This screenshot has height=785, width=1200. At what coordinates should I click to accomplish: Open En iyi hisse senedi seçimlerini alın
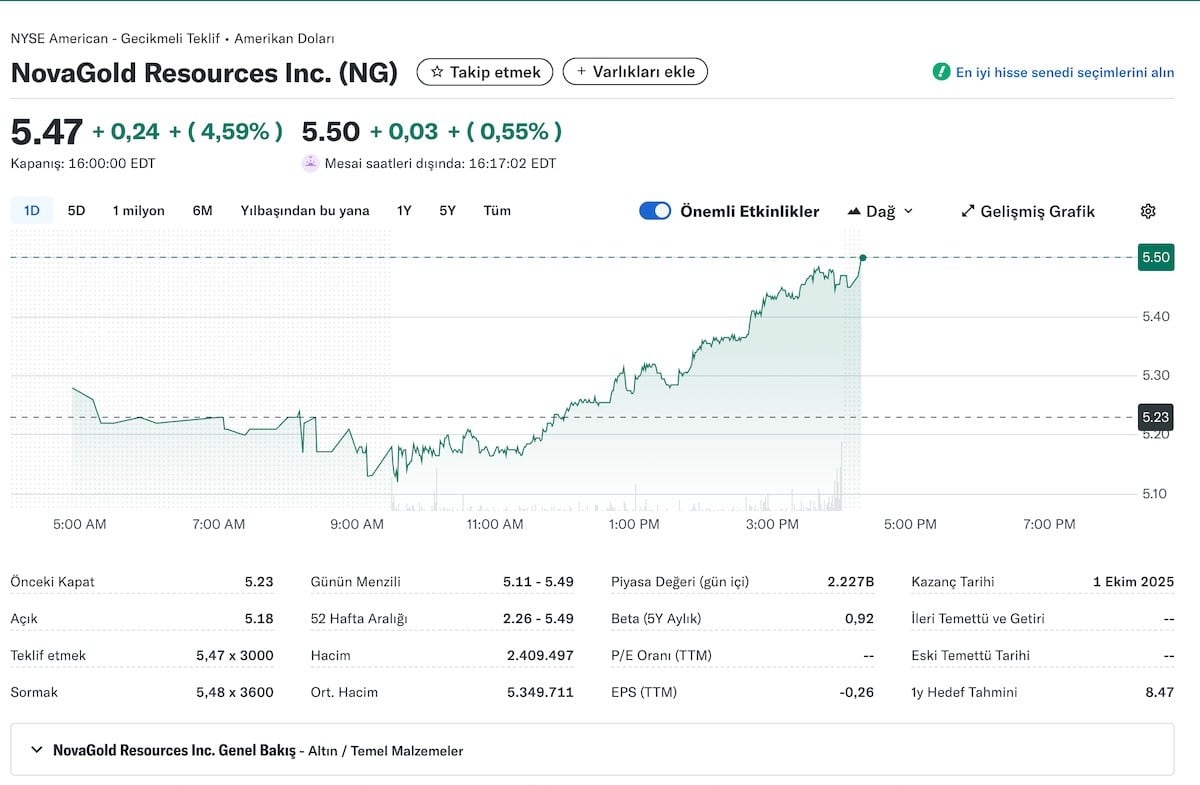(1065, 72)
